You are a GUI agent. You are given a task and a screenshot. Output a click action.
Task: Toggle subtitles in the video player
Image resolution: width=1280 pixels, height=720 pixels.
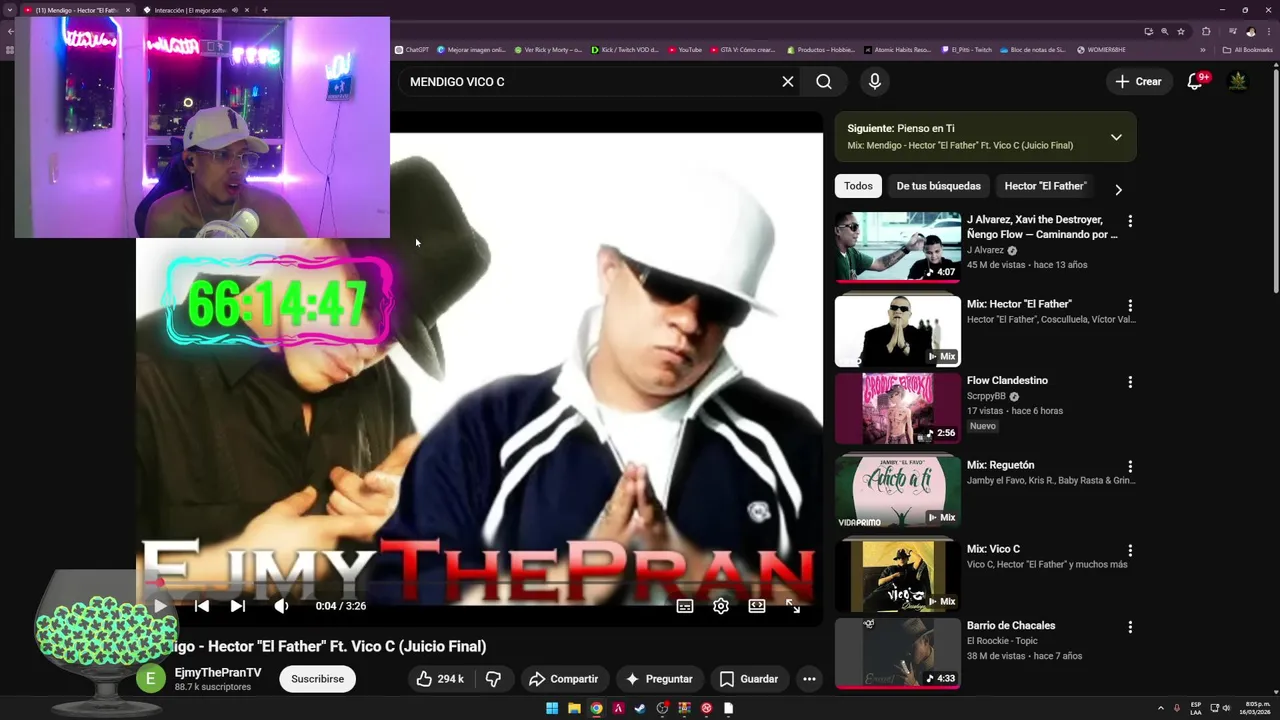[x=685, y=606]
